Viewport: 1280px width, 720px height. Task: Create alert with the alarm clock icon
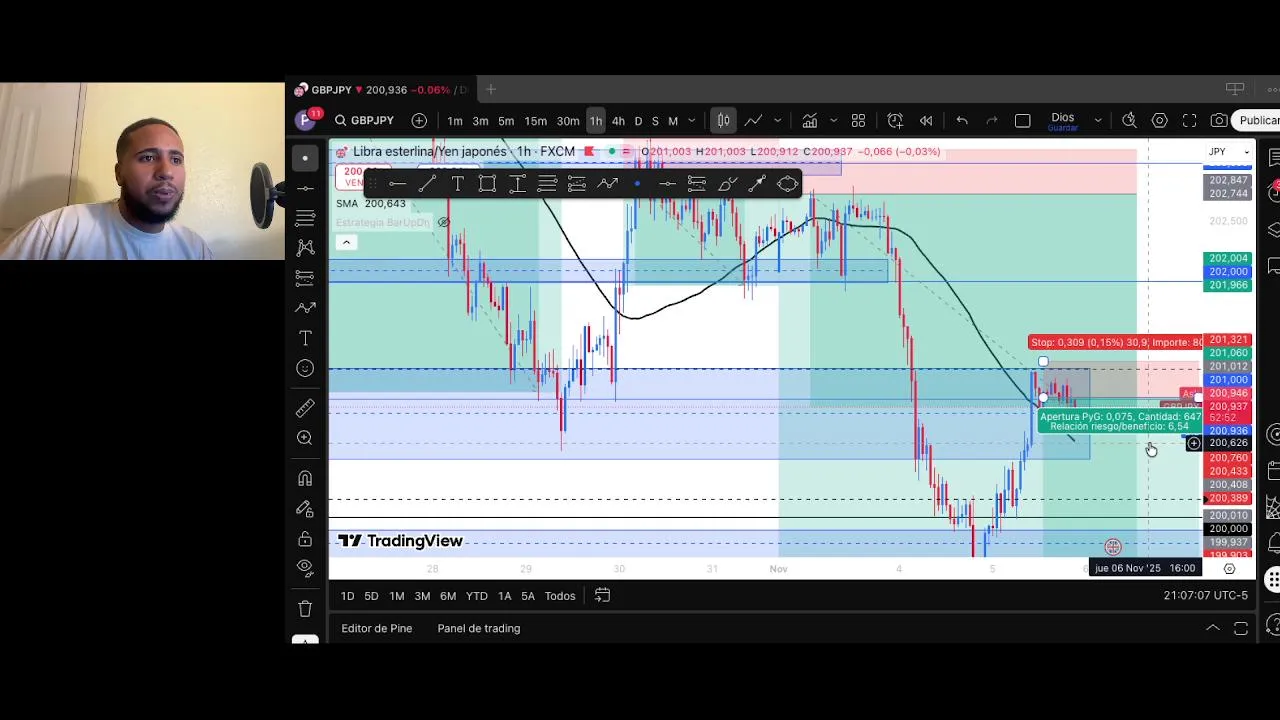tap(895, 121)
